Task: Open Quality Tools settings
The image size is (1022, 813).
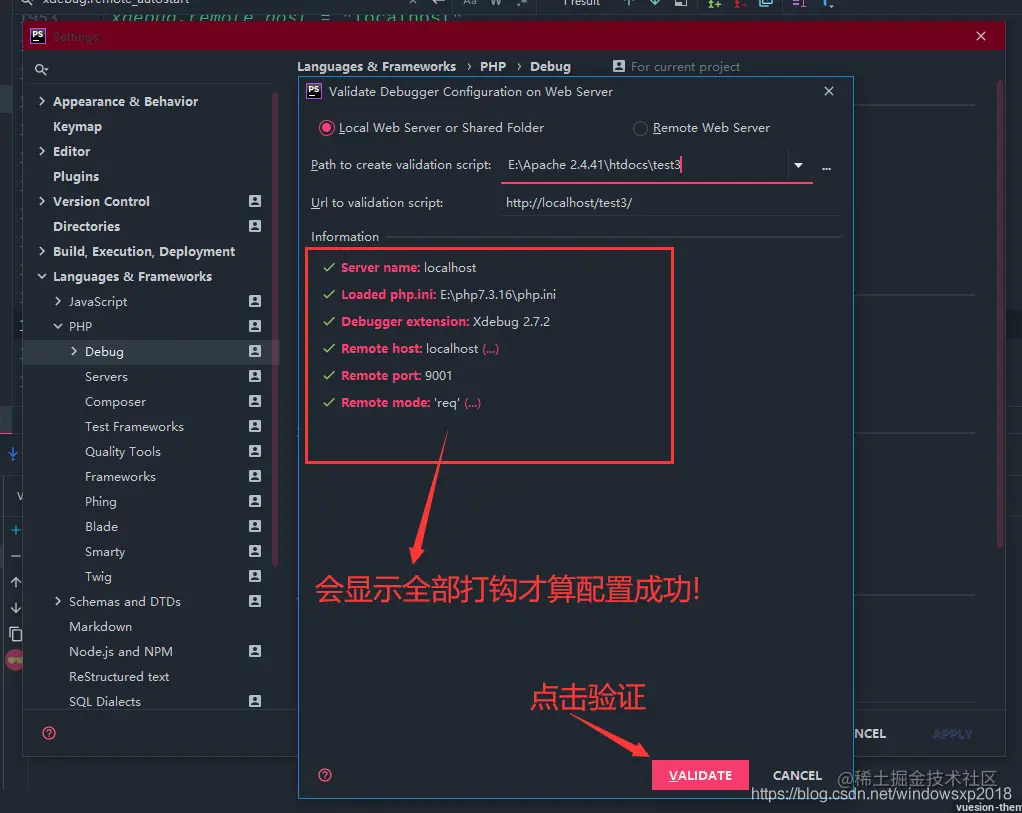Action: coord(123,452)
